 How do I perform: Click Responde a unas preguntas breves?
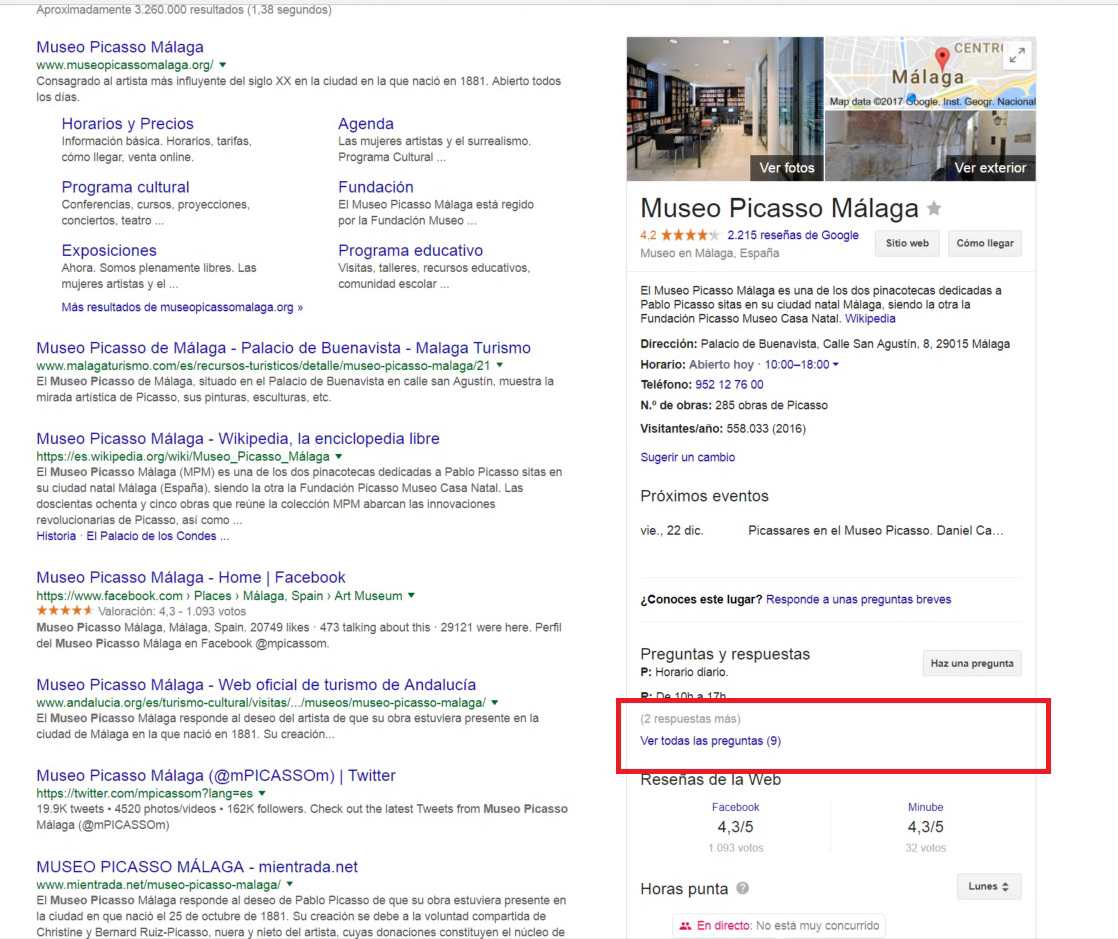click(x=858, y=600)
